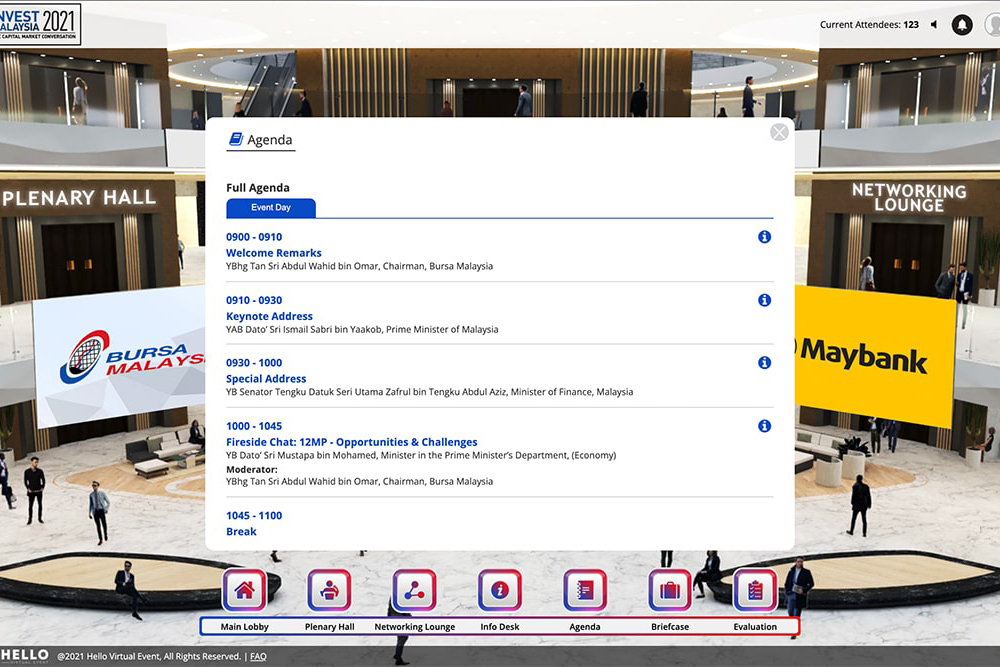Click the Main Lobby label
Viewport: 1000px width, 667px height.
coord(244,627)
